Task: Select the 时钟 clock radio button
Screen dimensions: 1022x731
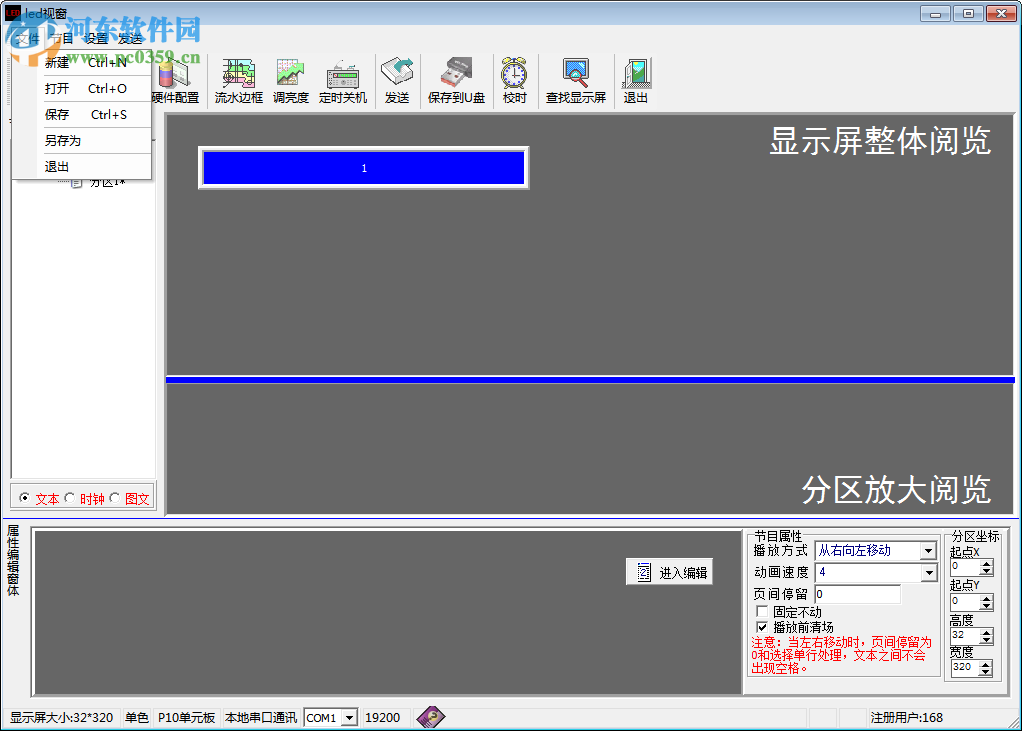Action: [x=70, y=497]
